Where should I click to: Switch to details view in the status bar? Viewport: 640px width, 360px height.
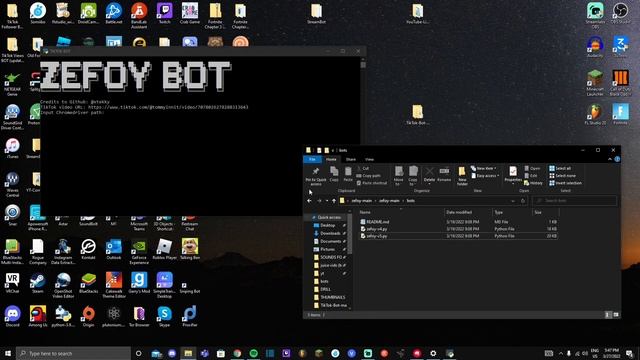(607, 315)
